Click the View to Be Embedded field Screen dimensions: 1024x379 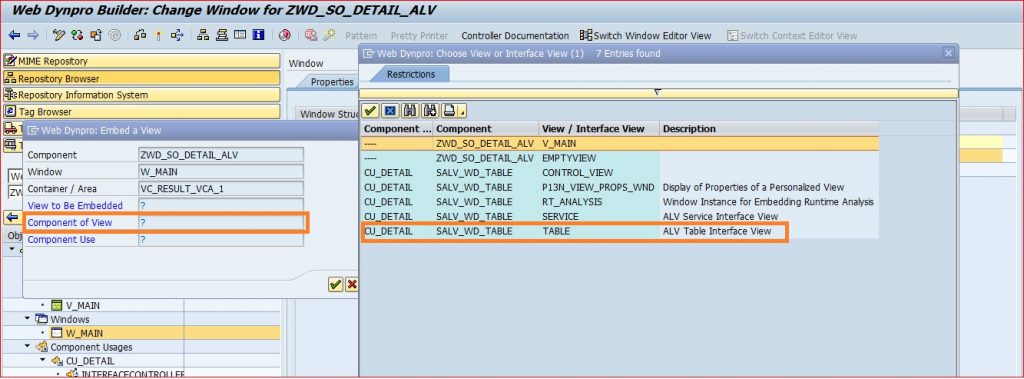pyautogui.click(x=221, y=205)
